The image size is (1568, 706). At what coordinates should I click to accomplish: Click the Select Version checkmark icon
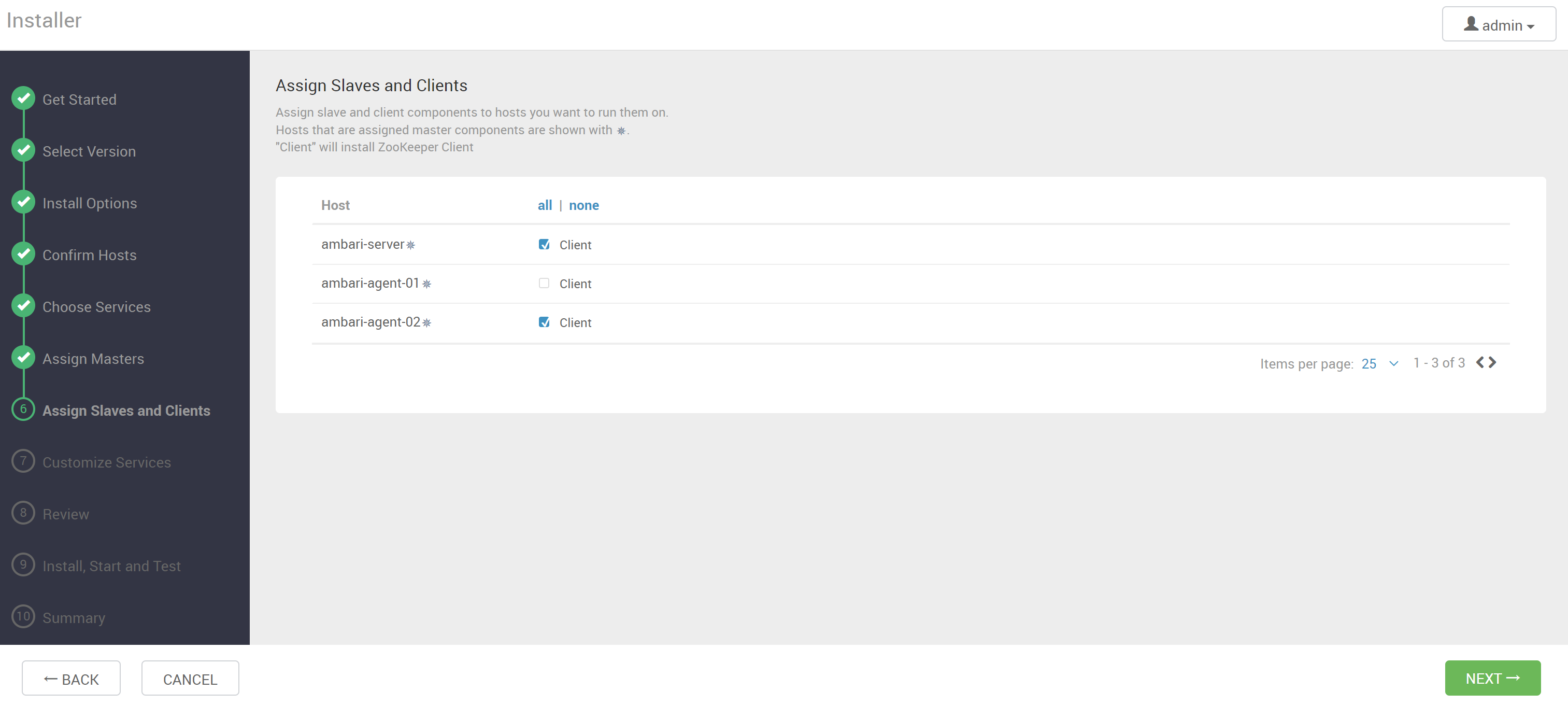(x=23, y=150)
